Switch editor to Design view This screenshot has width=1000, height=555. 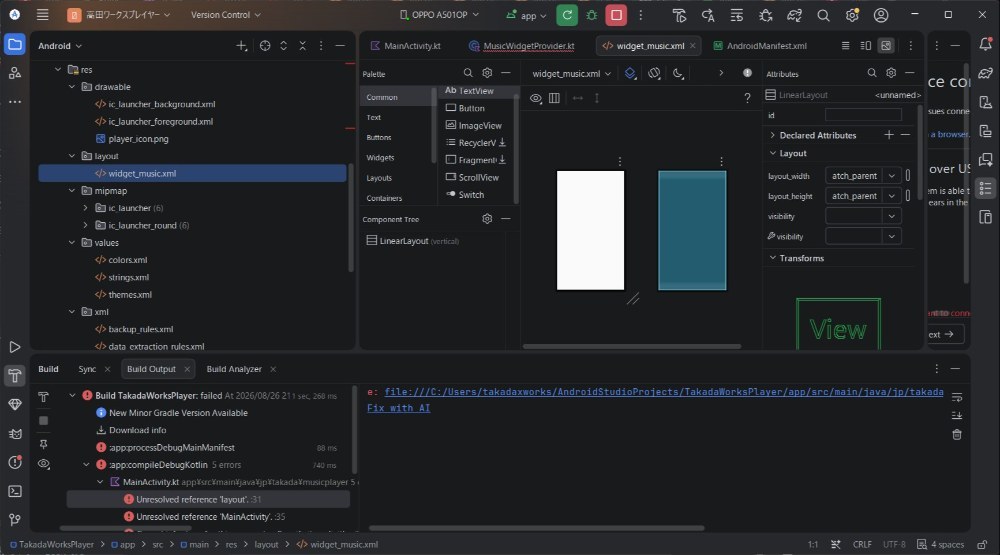tap(886, 46)
